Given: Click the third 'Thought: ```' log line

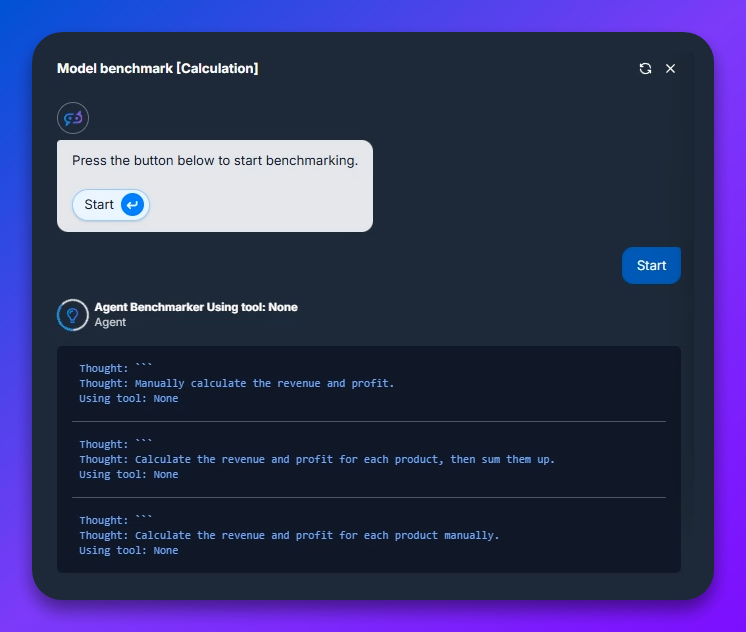Looking at the screenshot, I should click(x=116, y=520).
